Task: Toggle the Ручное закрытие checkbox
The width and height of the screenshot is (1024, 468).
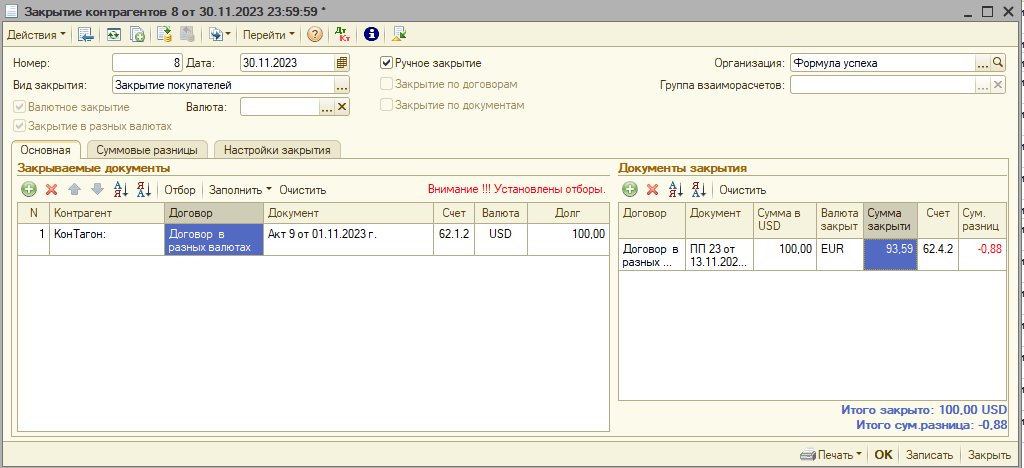Action: [387, 63]
